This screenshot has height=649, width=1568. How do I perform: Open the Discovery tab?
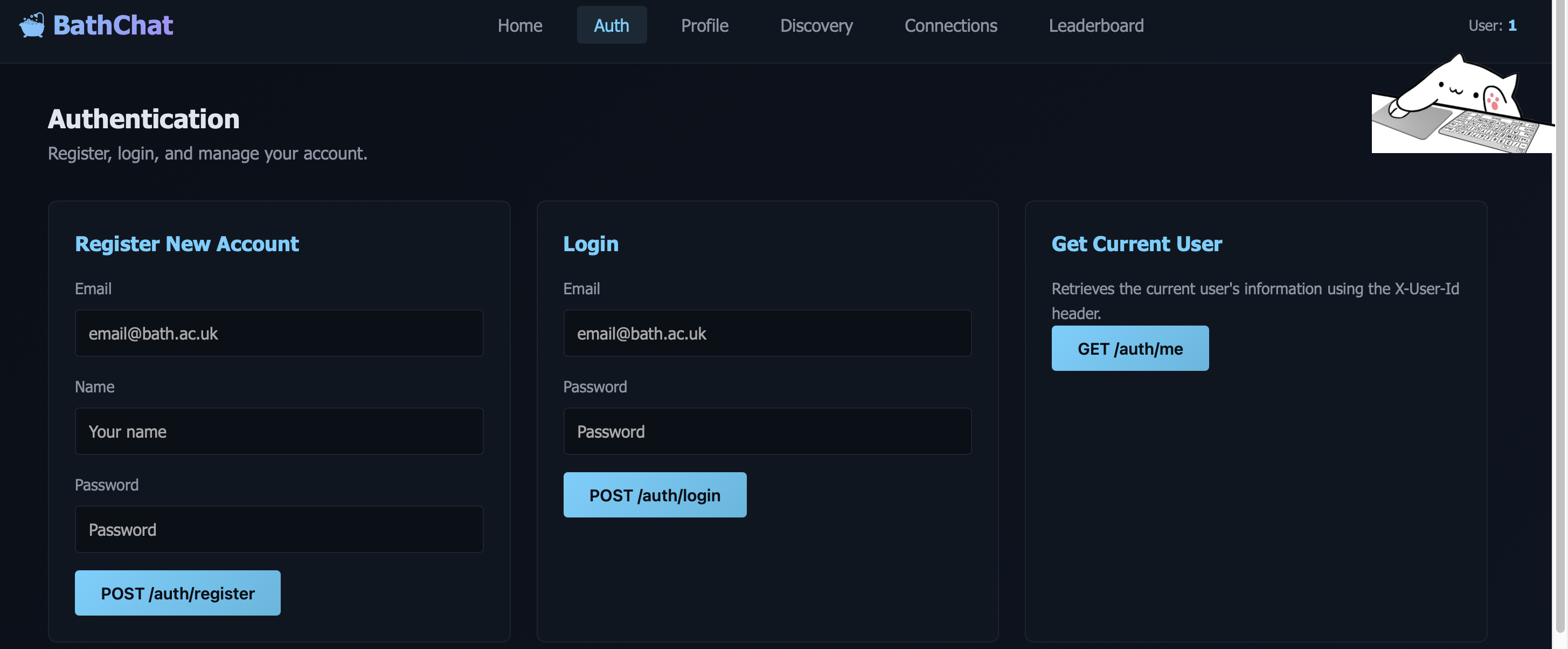pyautogui.click(x=816, y=25)
